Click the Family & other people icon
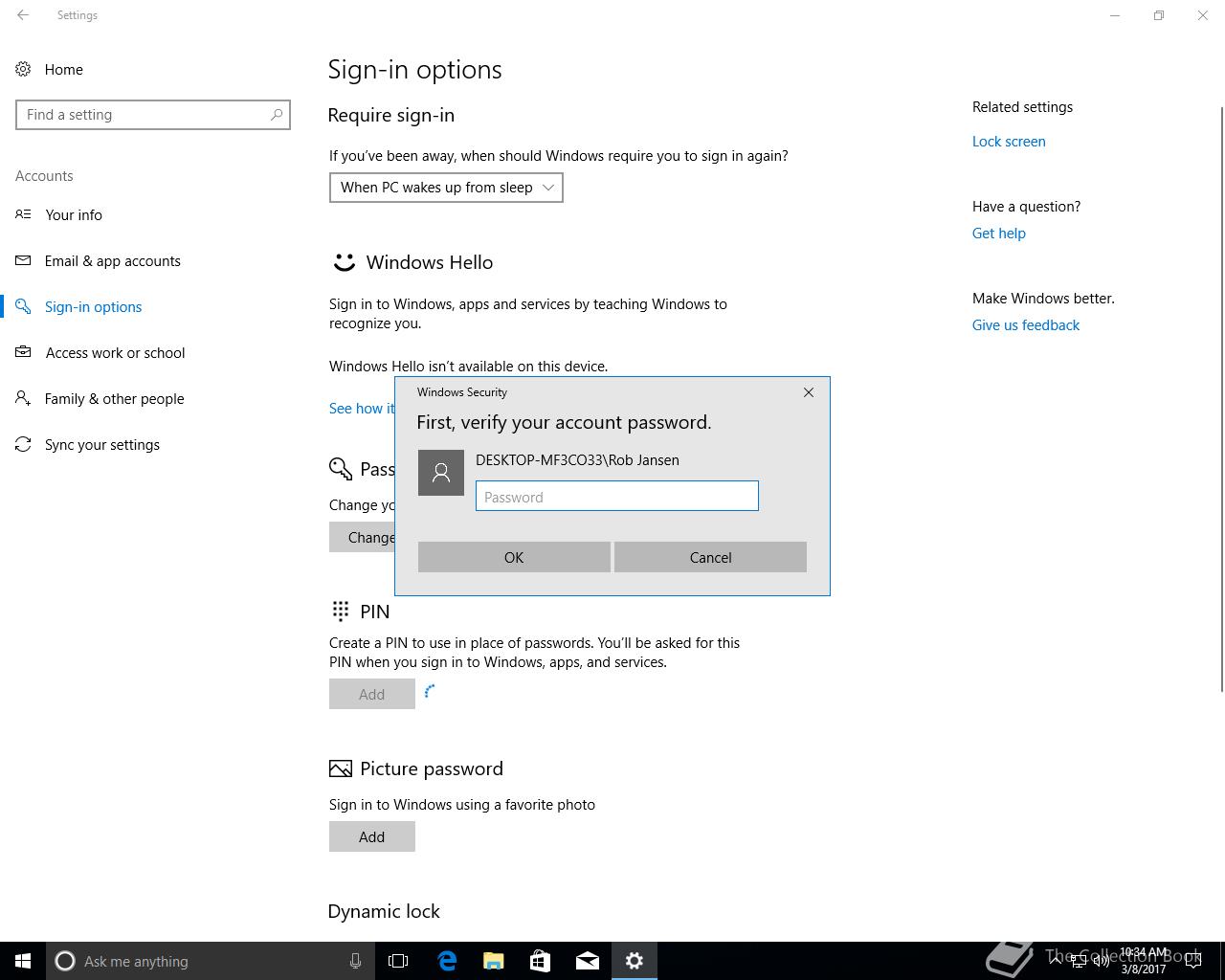 point(23,398)
